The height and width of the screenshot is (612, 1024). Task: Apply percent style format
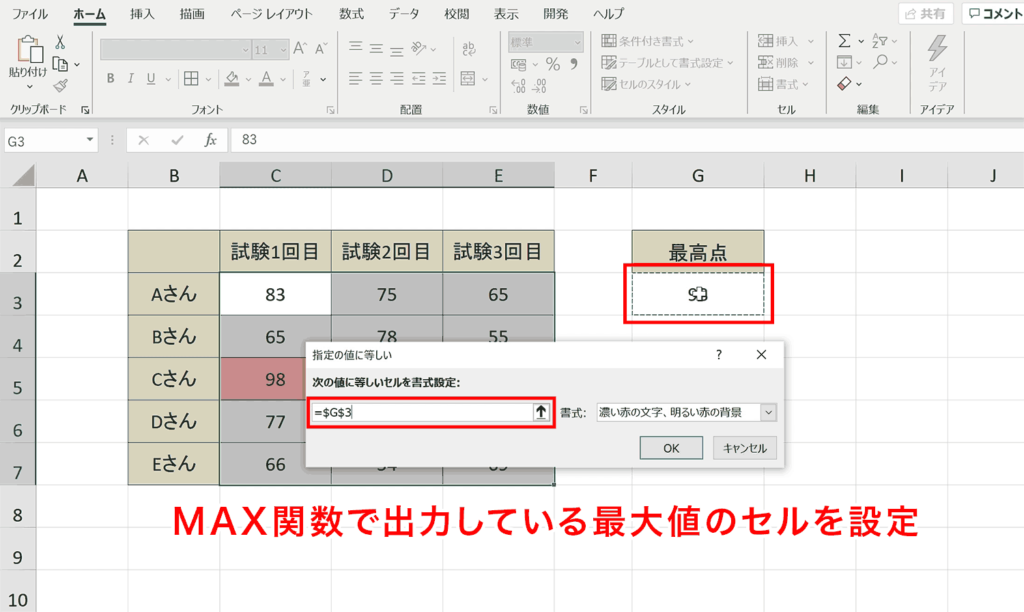tap(553, 64)
